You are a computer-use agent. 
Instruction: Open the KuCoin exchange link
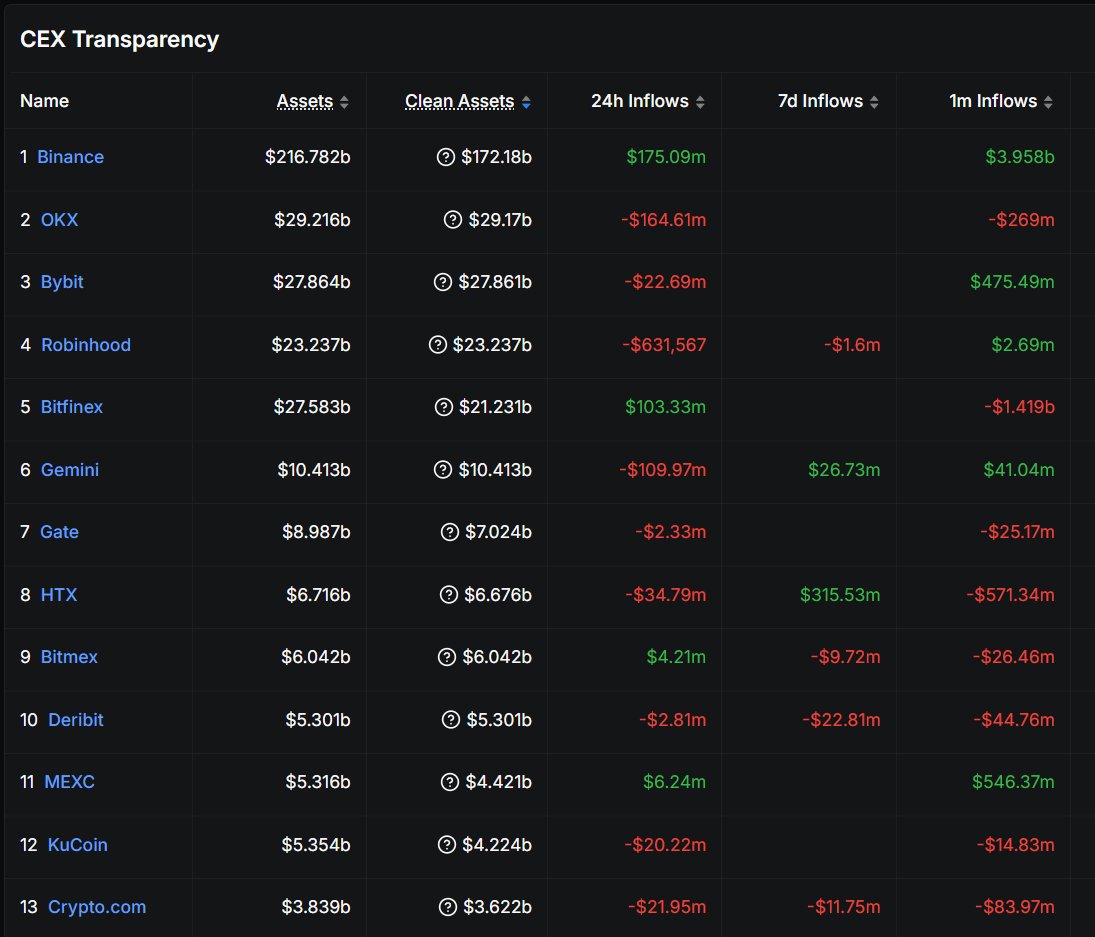click(x=78, y=845)
